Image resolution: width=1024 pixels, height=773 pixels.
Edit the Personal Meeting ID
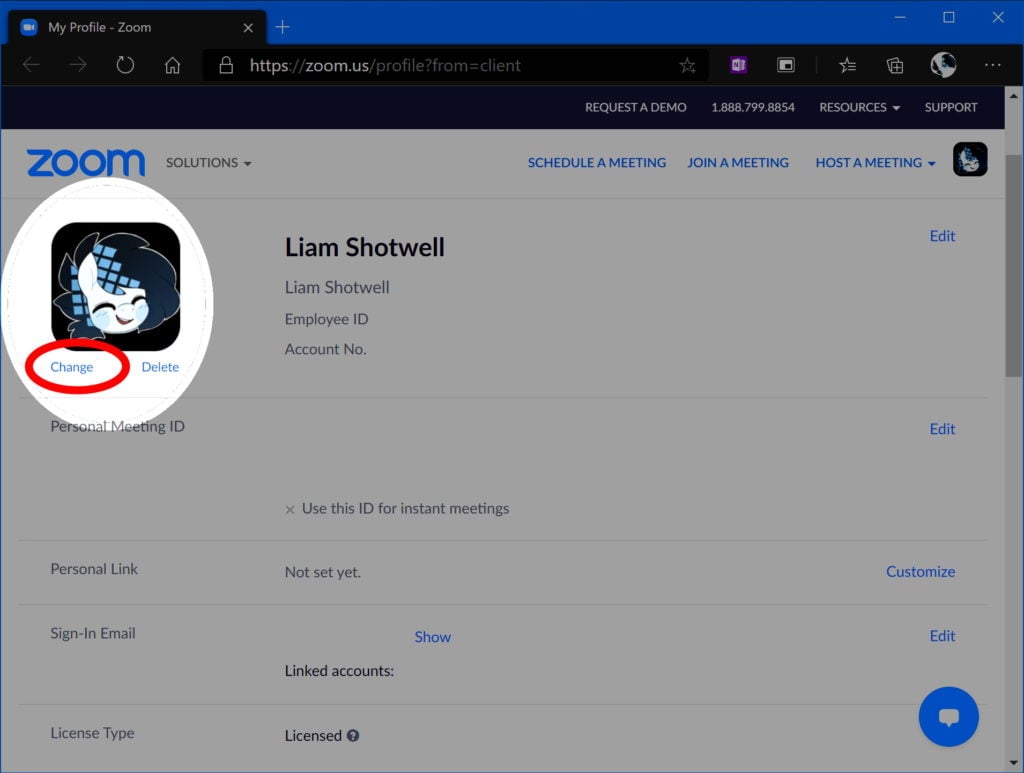tap(942, 429)
